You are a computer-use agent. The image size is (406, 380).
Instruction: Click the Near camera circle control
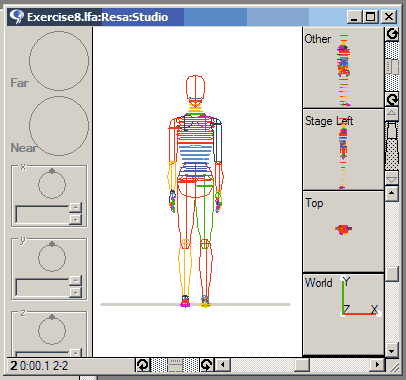point(59,126)
